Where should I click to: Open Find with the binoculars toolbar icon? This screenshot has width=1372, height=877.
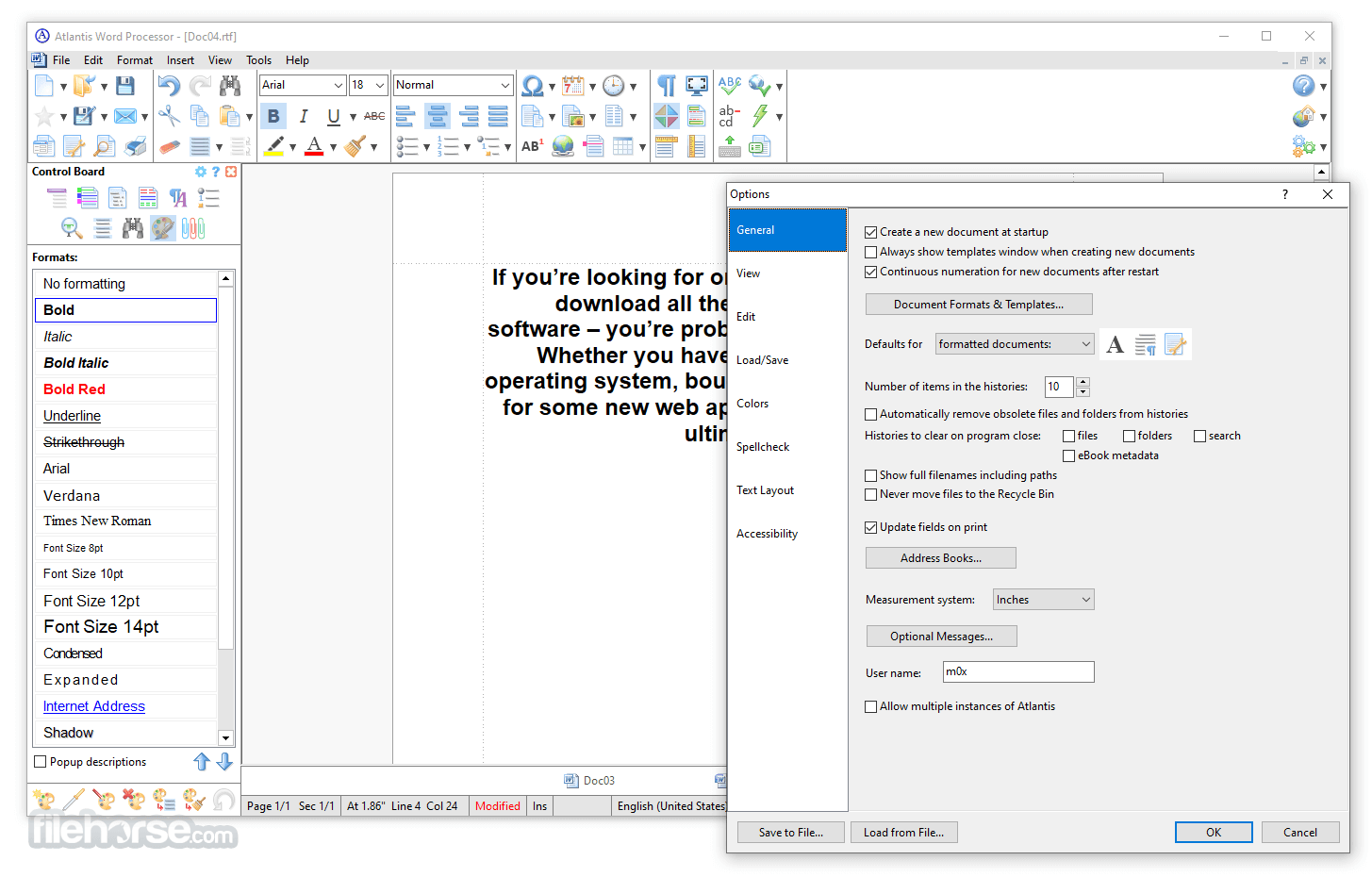pyautogui.click(x=230, y=86)
